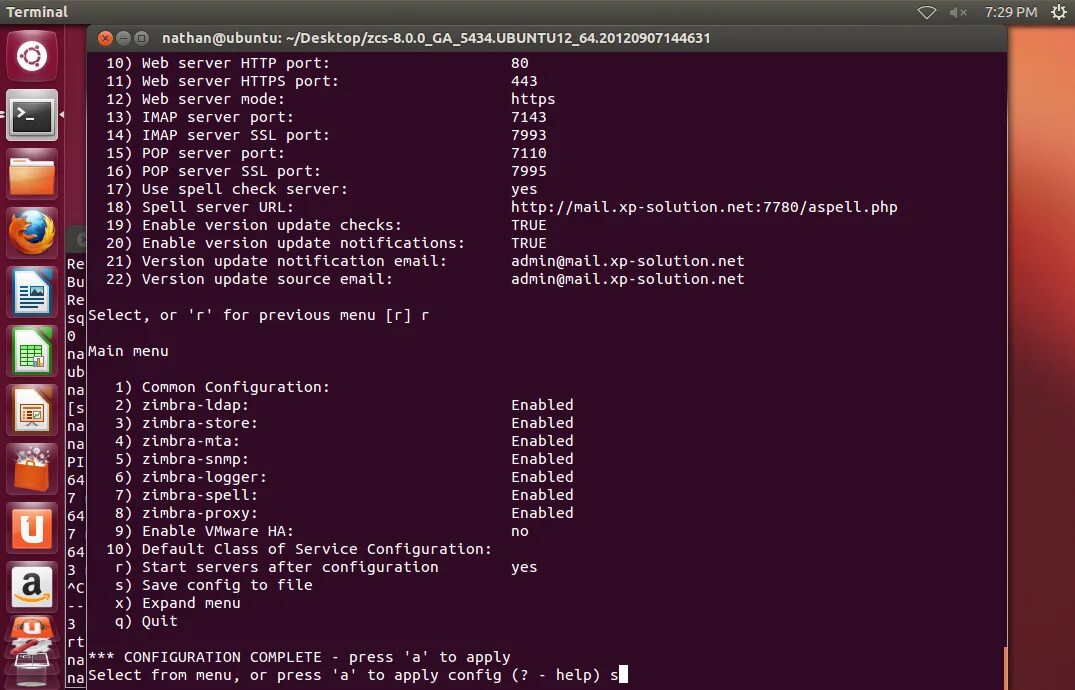
Task: Click the 'Web server mode:' https value
Action: point(533,99)
